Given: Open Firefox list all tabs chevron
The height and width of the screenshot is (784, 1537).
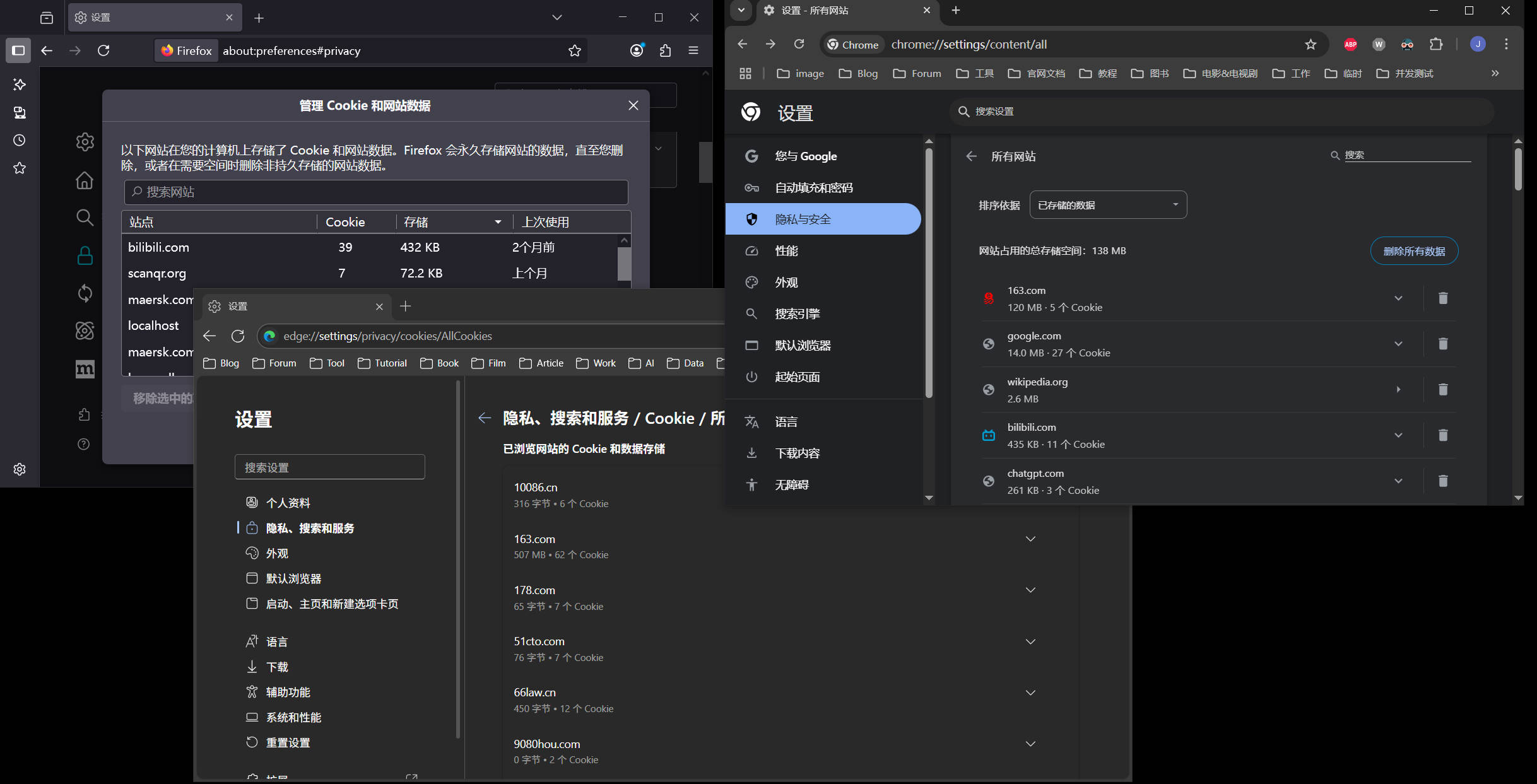Looking at the screenshot, I should click(556, 18).
